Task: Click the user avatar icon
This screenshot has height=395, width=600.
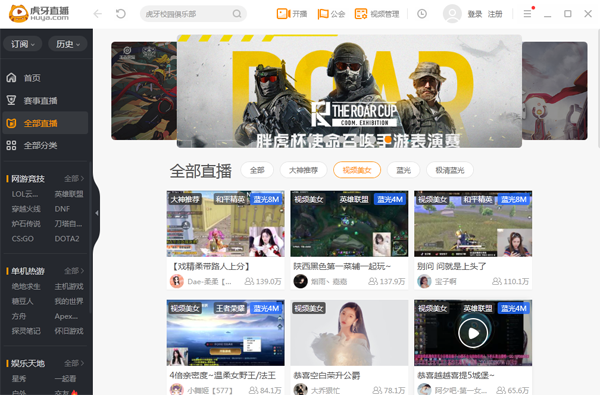Action: (452, 14)
